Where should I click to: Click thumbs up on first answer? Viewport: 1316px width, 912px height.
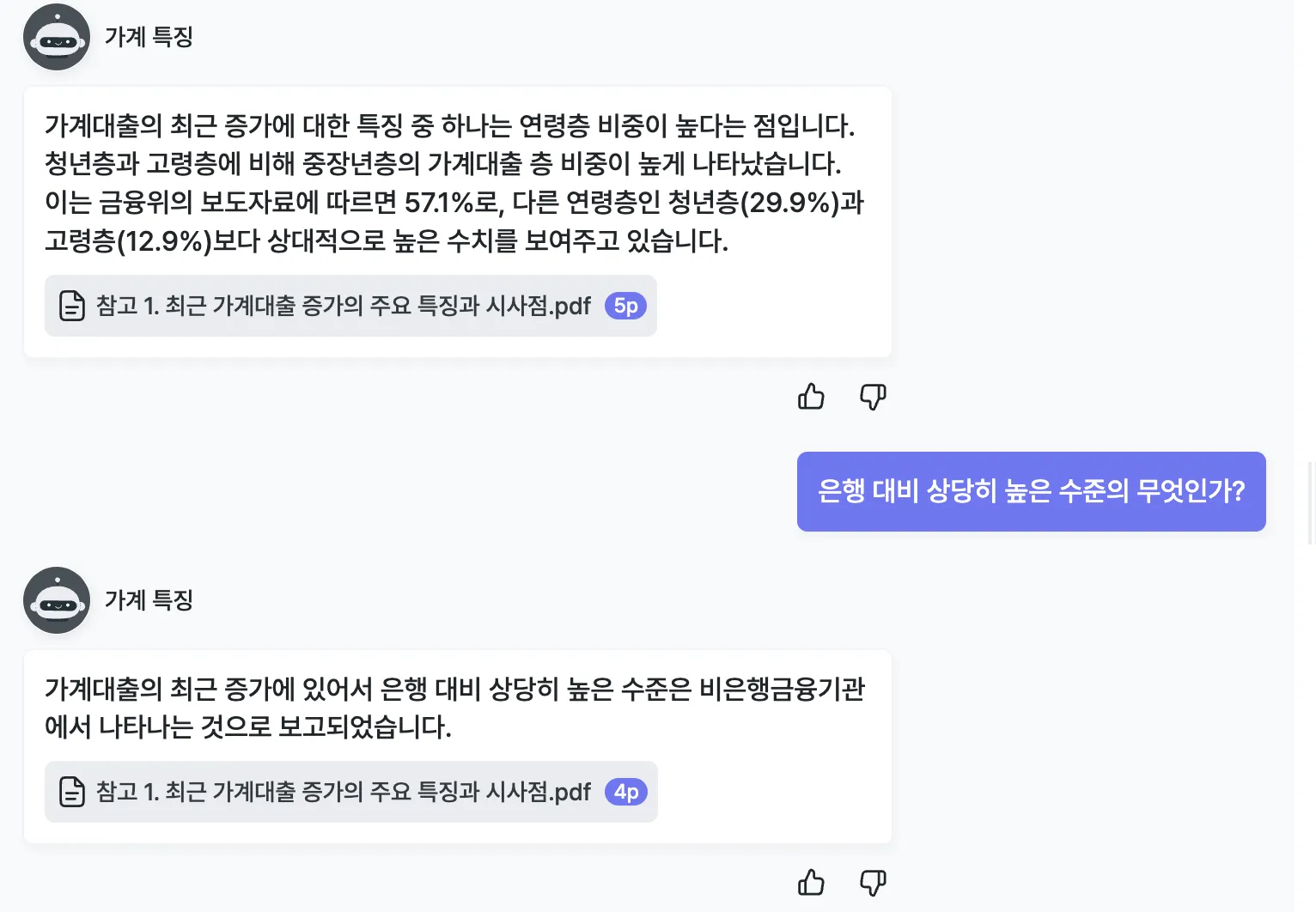tap(811, 396)
